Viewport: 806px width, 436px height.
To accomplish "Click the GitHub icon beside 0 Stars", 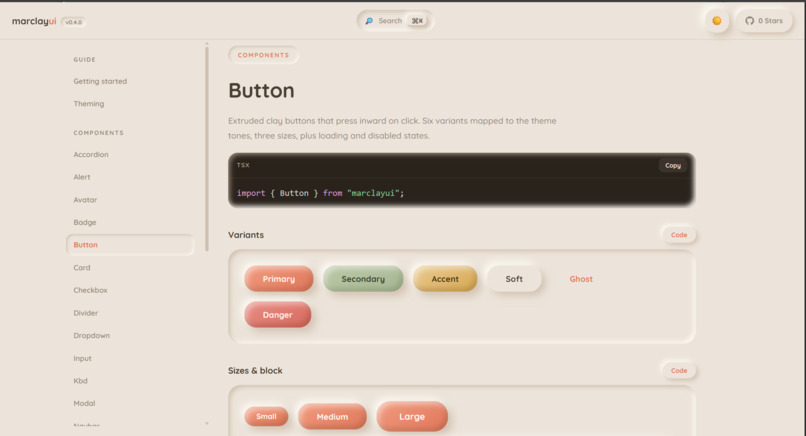I will pos(749,21).
